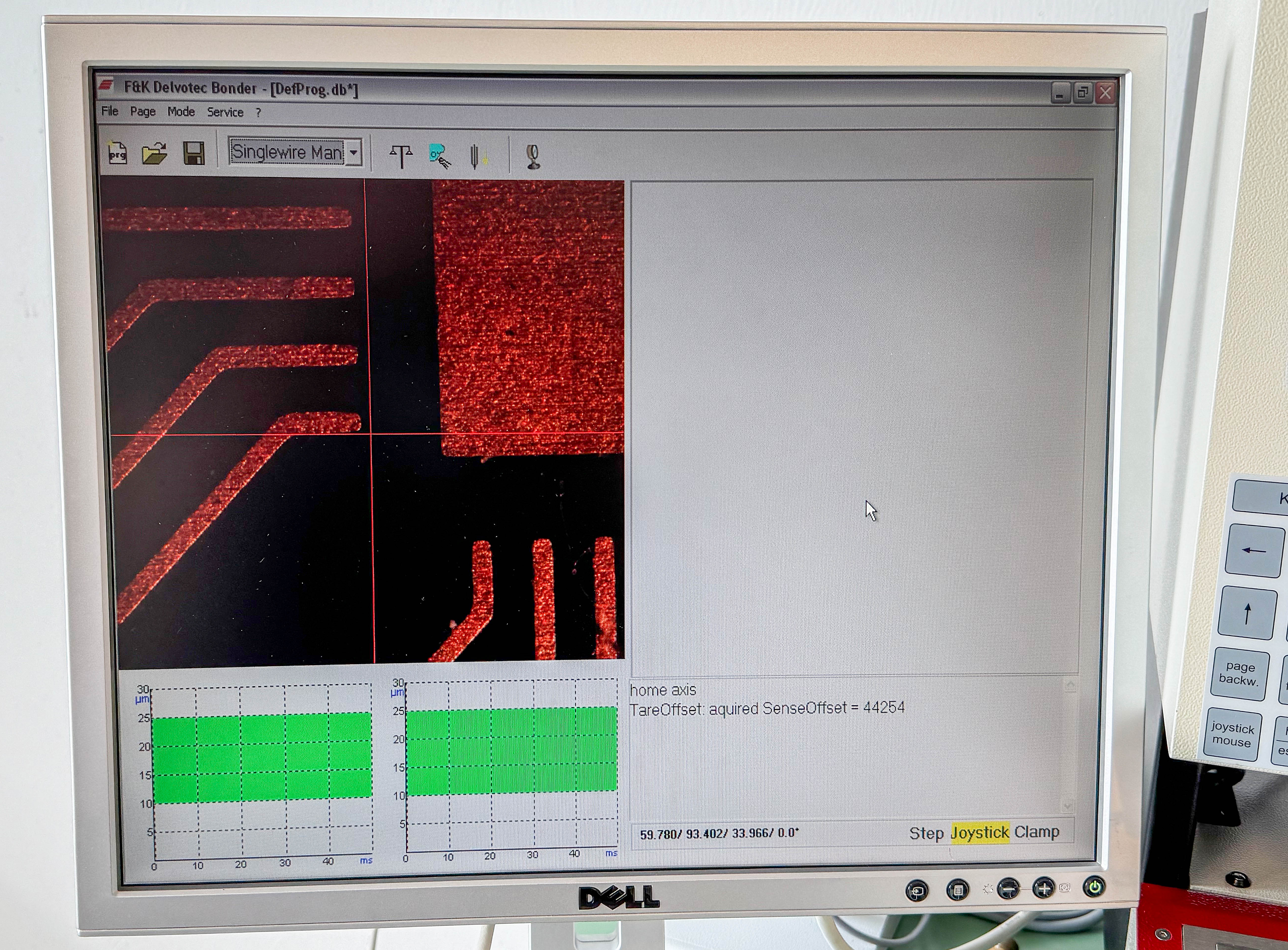Toggle the Step mode indicator
The image size is (1288, 950).
point(926,833)
